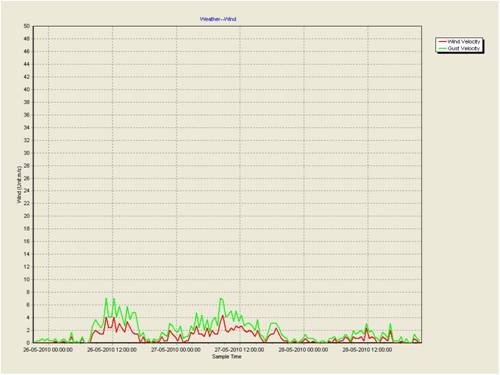500x375 pixels.
Task: Click the 20 value on Y axis
Action: 27,216
